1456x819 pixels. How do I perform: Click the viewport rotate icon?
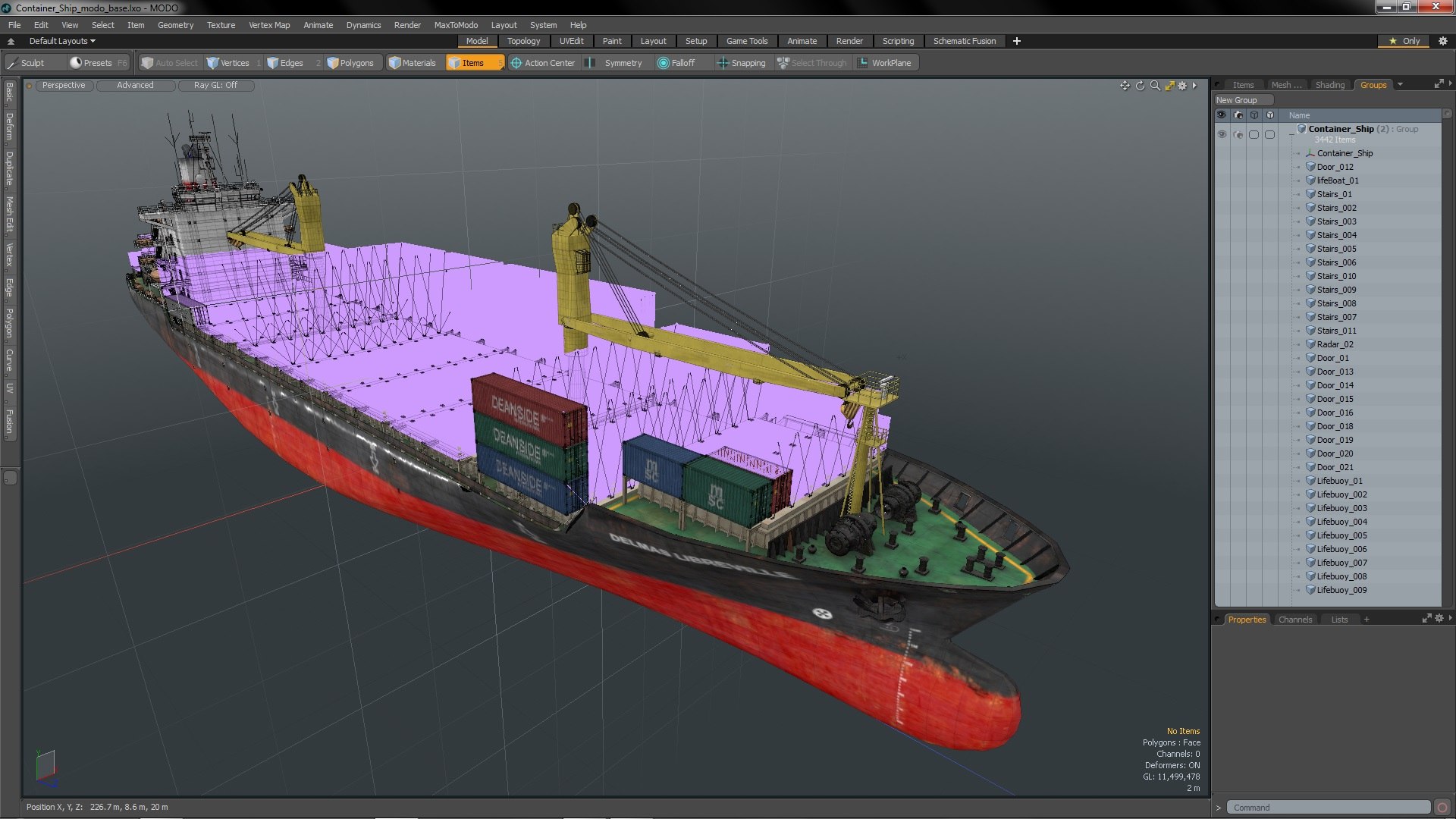click(1140, 86)
